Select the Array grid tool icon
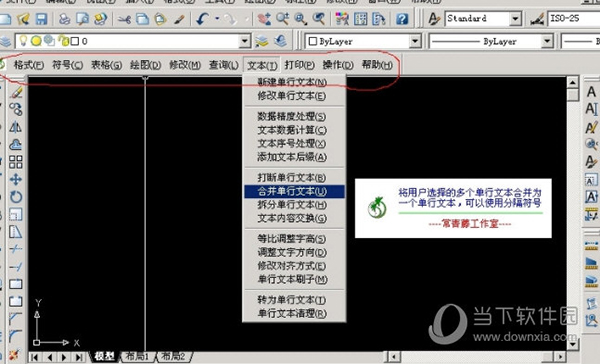This screenshot has width=600, height=364. [x=15, y=162]
